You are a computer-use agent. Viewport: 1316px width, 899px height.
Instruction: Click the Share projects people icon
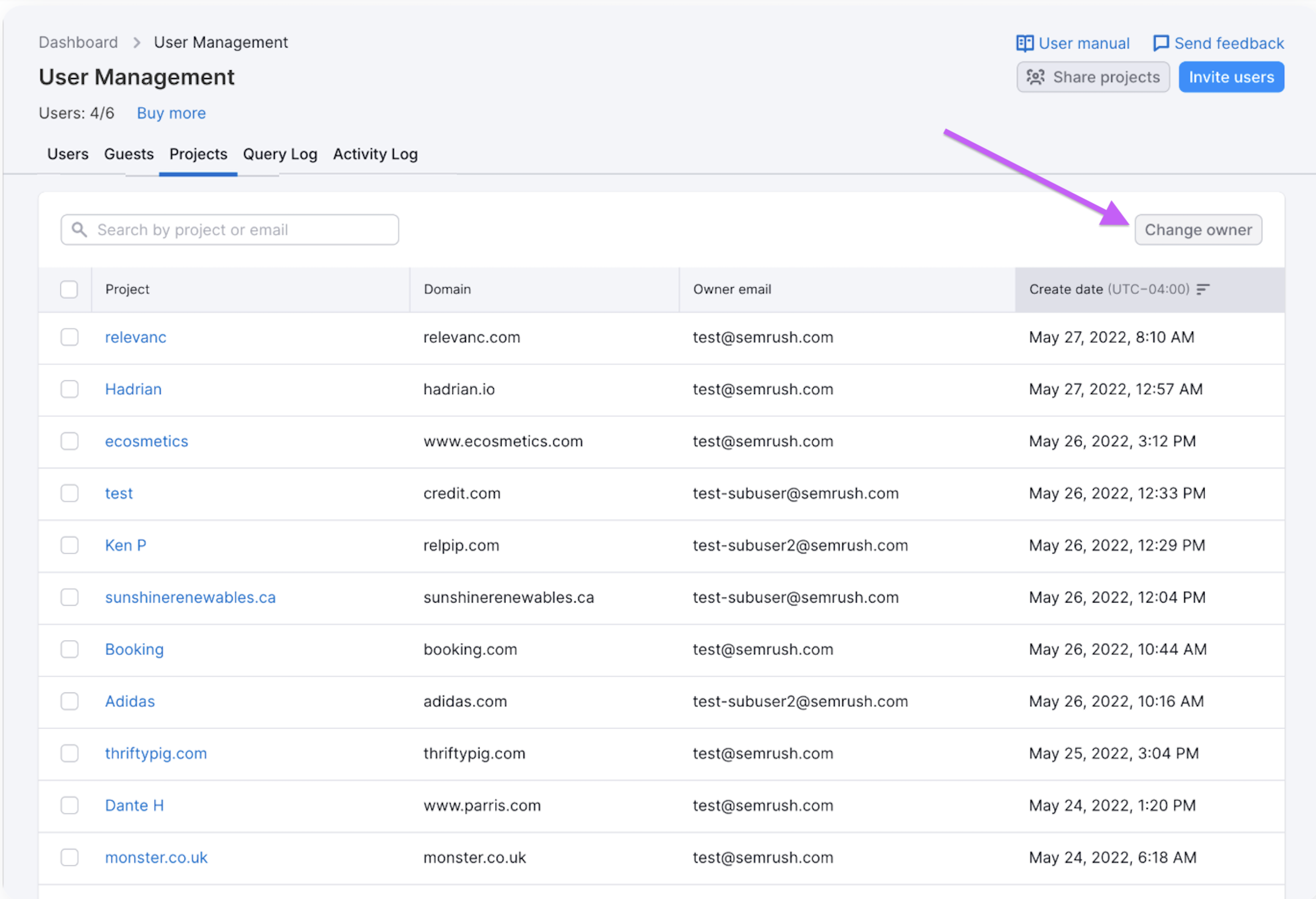[x=1036, y=77]
